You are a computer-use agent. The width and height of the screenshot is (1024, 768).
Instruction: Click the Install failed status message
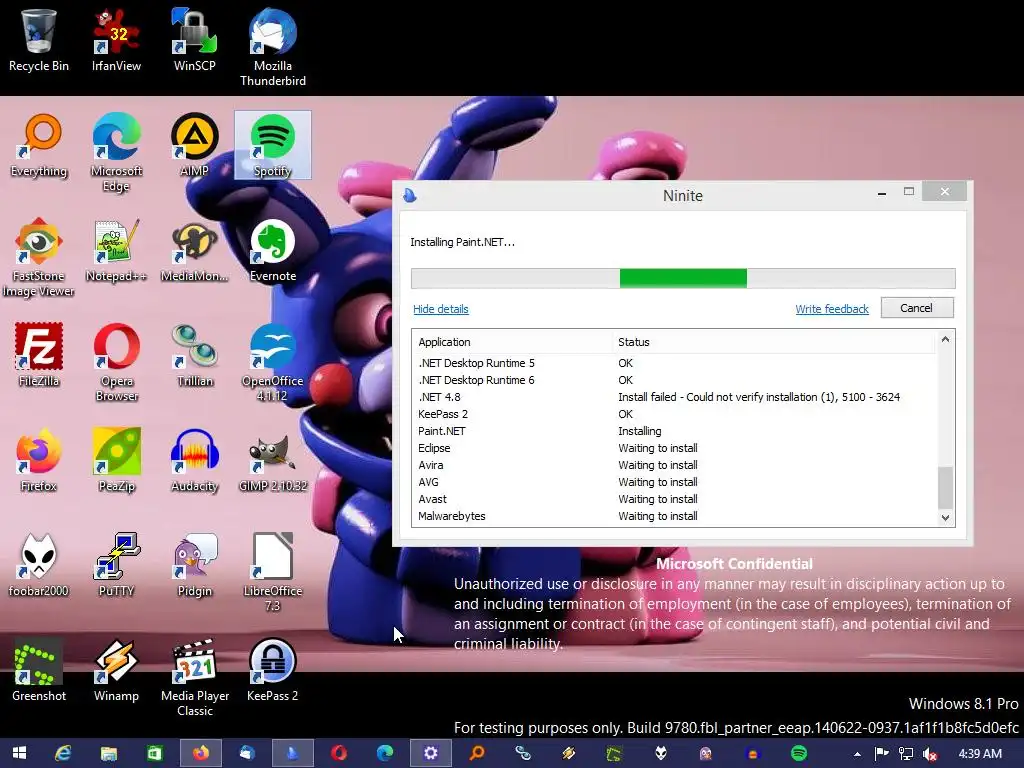pyautogui.click(x=759, y=397)
